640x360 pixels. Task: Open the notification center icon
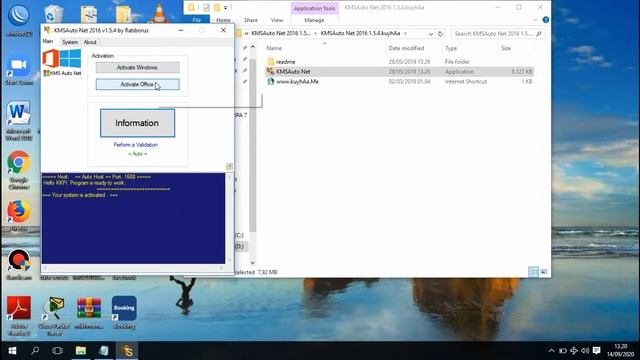597,351
